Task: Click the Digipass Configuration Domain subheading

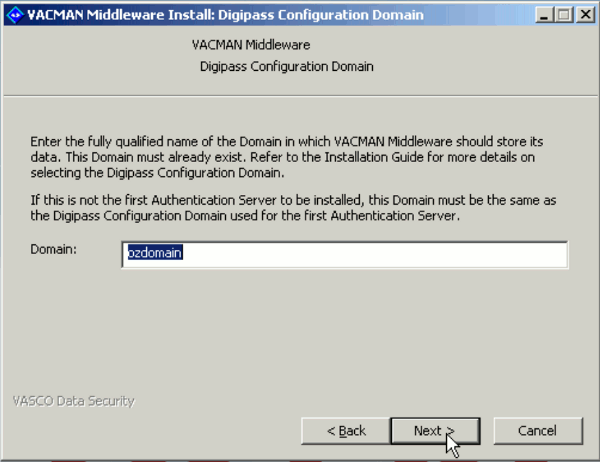Action: click(287, 67)
